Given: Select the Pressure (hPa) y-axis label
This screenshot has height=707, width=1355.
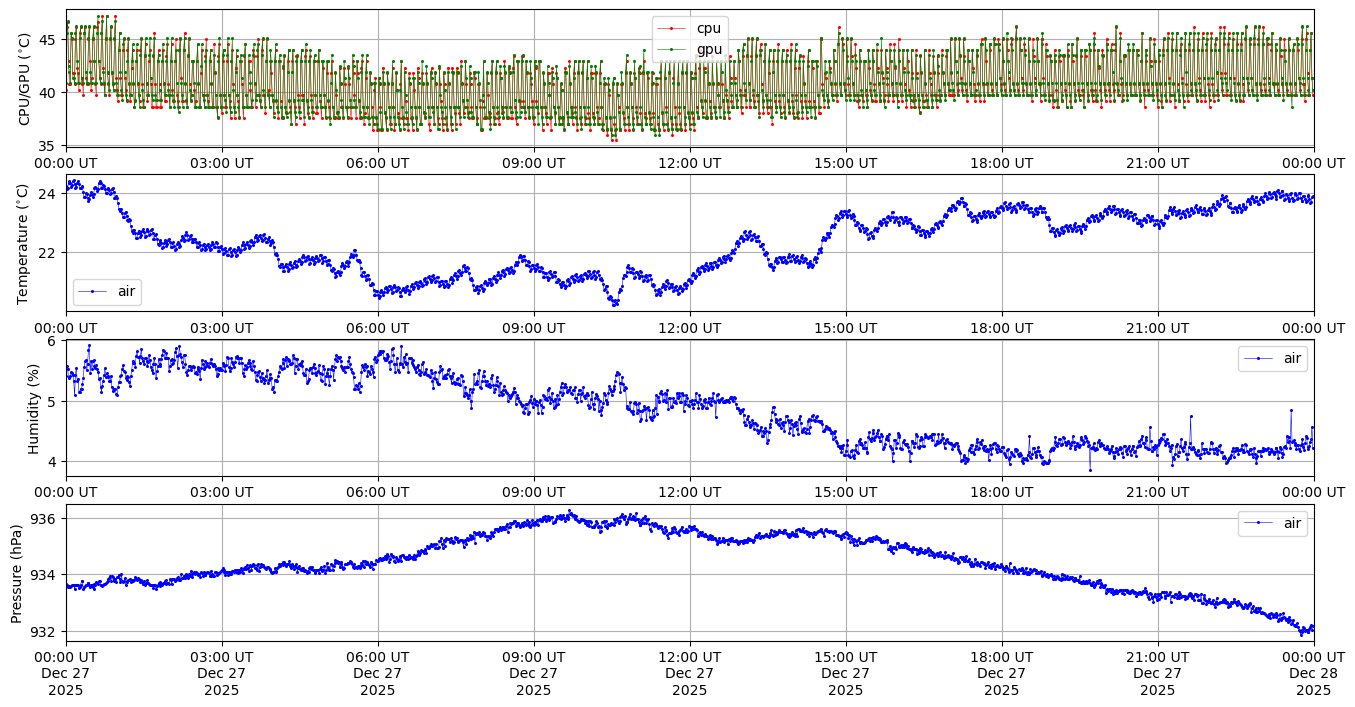Looking at the screenshot, I should pos(17,573).
